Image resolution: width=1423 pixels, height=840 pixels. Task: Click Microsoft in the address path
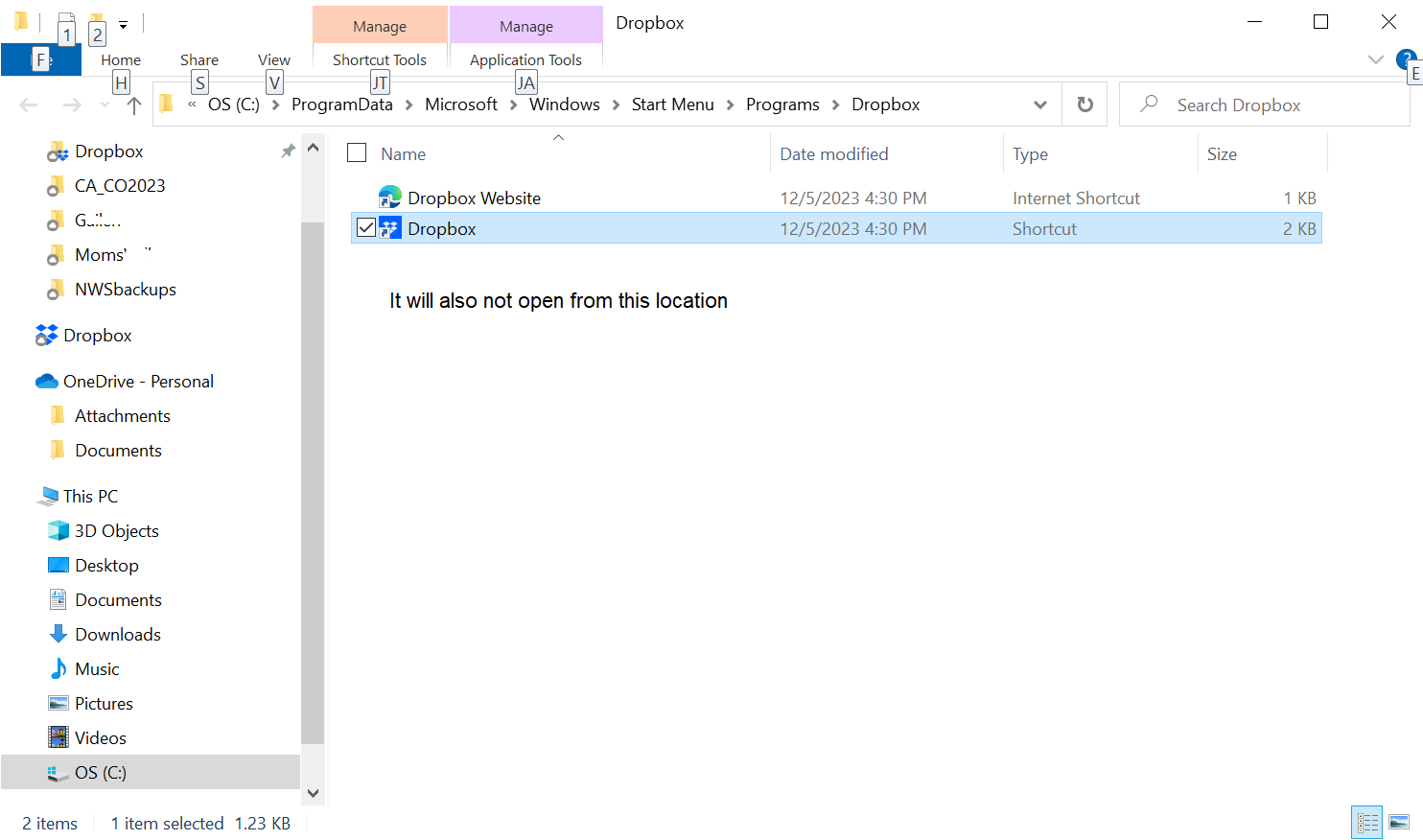461,105
